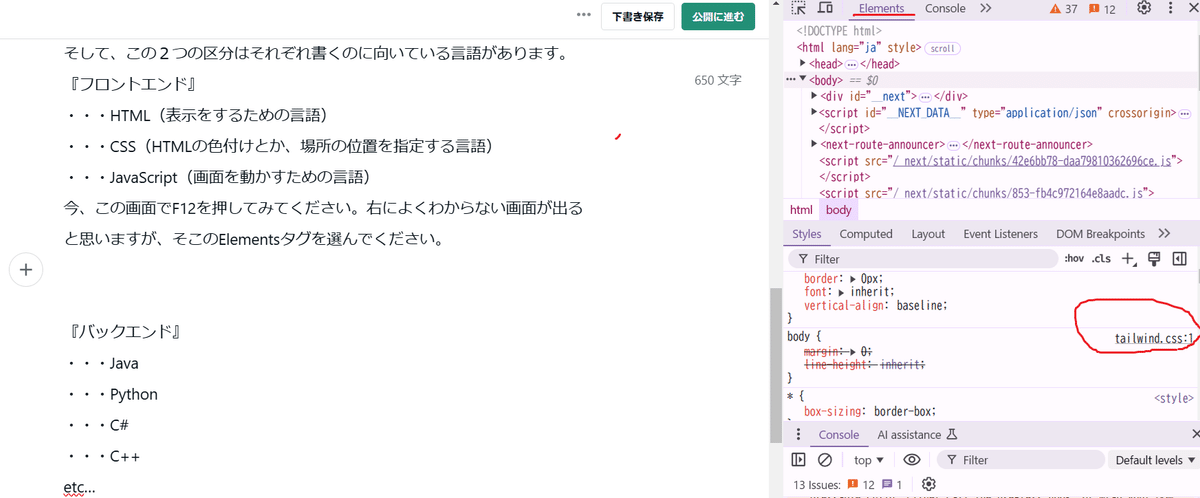This screenshot has height=498, width=1200.
Task: Show more Styles pane tabs chevron
Action: click(x=1164, y=234)
